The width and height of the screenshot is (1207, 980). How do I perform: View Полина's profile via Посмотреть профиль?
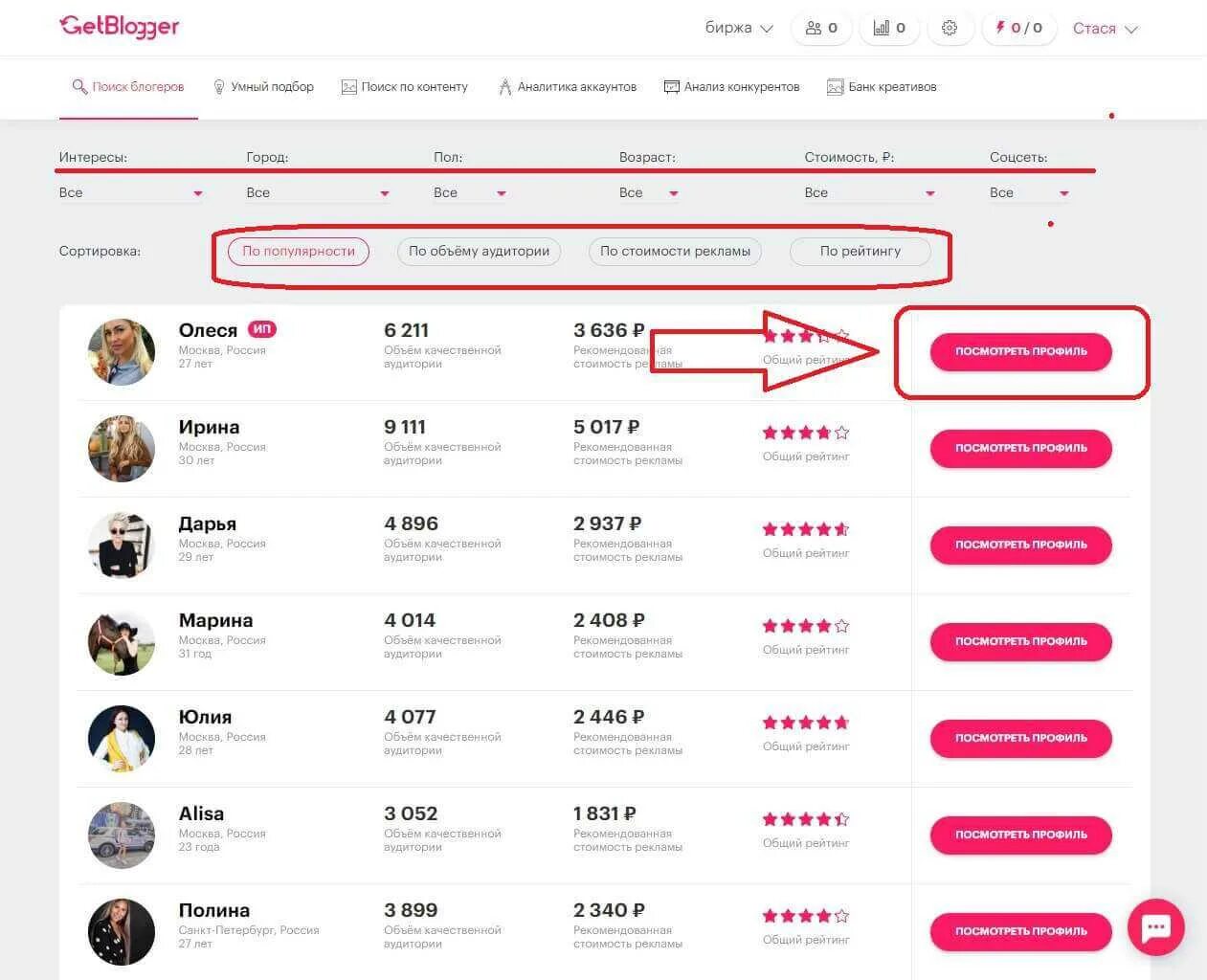point(1021,932)
